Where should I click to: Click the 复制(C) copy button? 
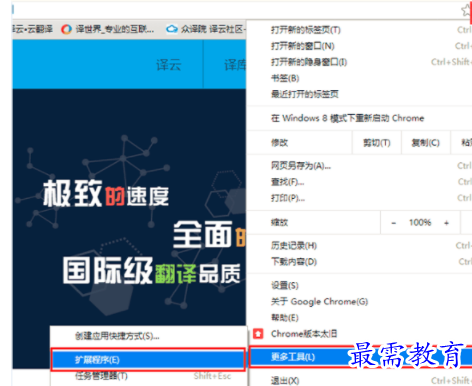point(426,143)
